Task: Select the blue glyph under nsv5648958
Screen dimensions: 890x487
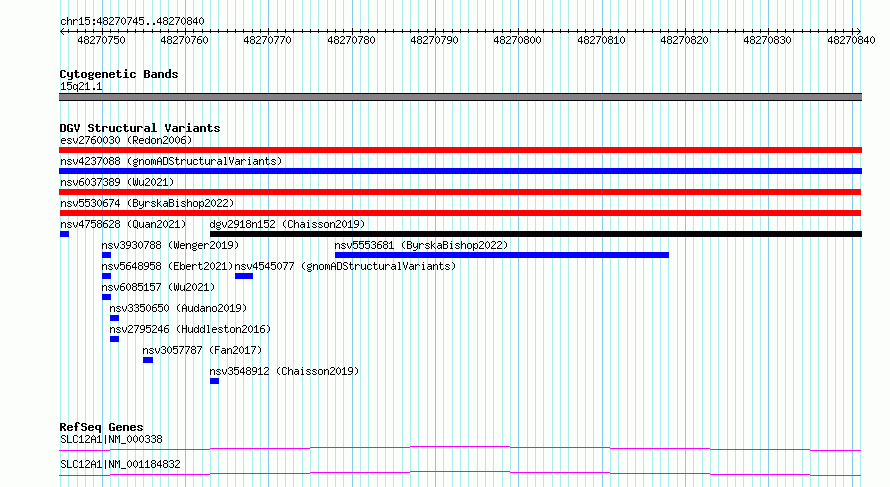Action: coord(106,276)
